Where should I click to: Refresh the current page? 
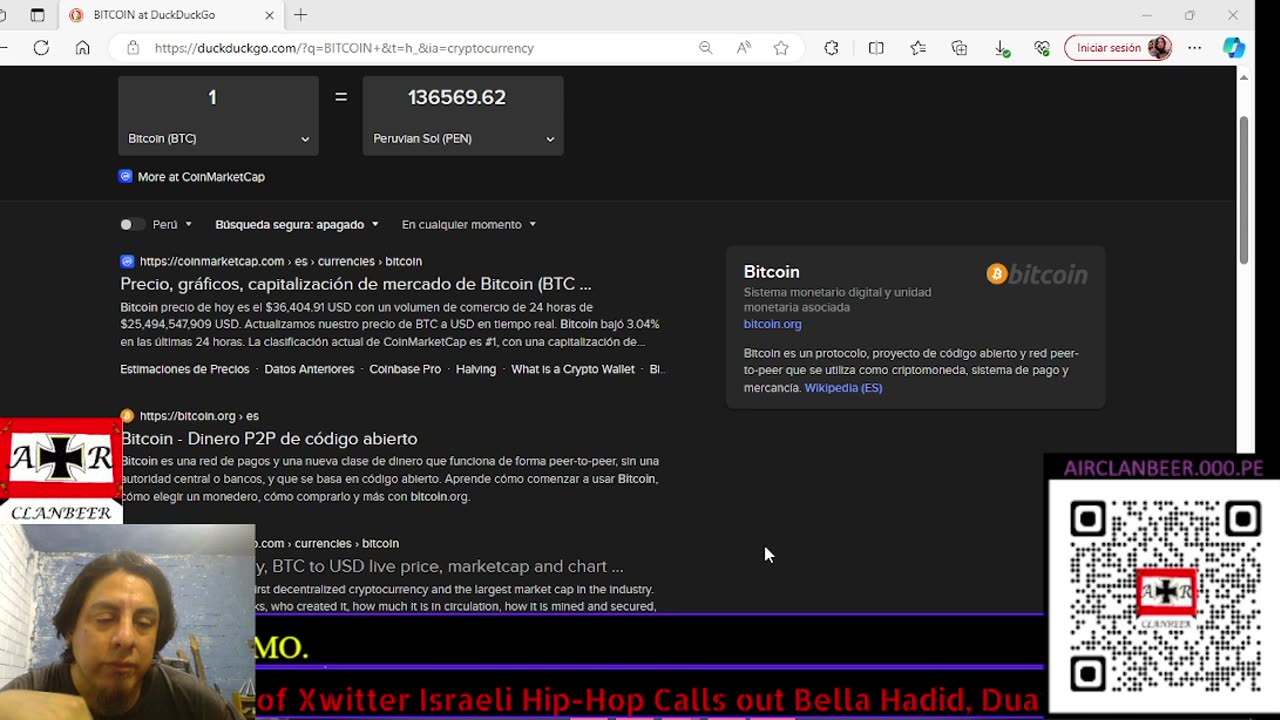point(41,48)
